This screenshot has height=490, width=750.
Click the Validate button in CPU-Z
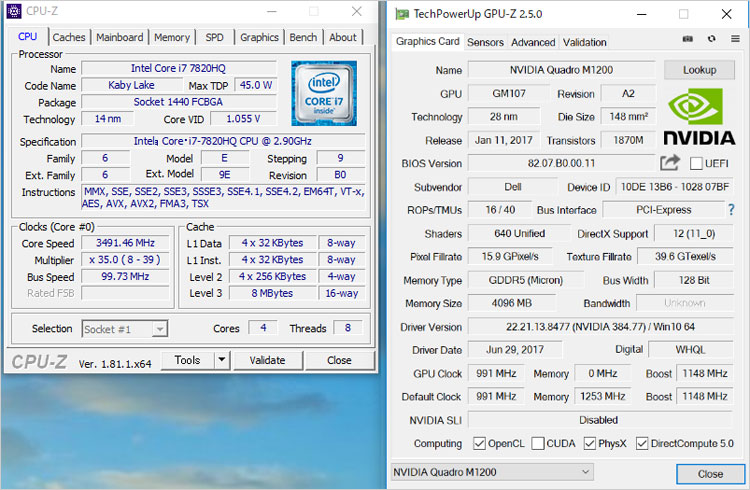click(267, 360)
